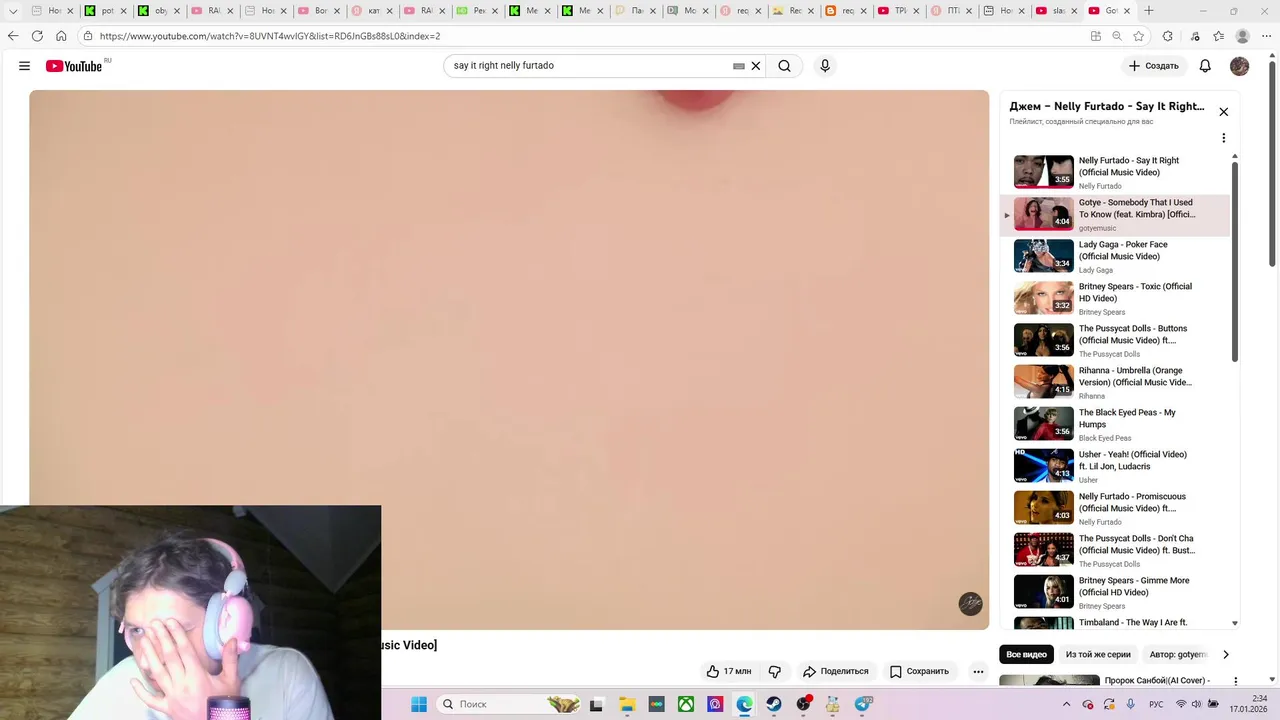Open the YouTube hamburger guide menu

coord(24,66)
